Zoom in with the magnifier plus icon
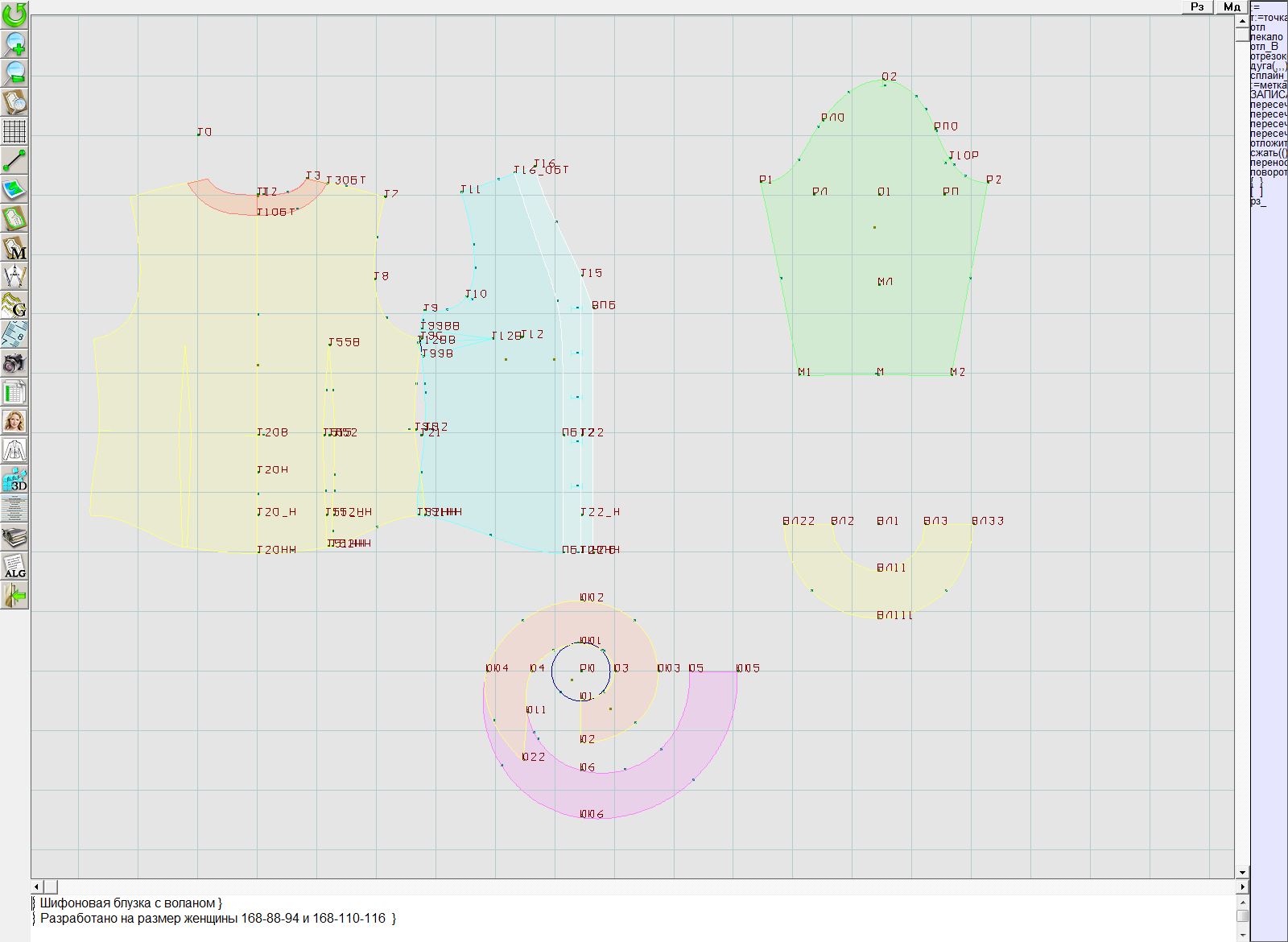 (x=14, y=43)
